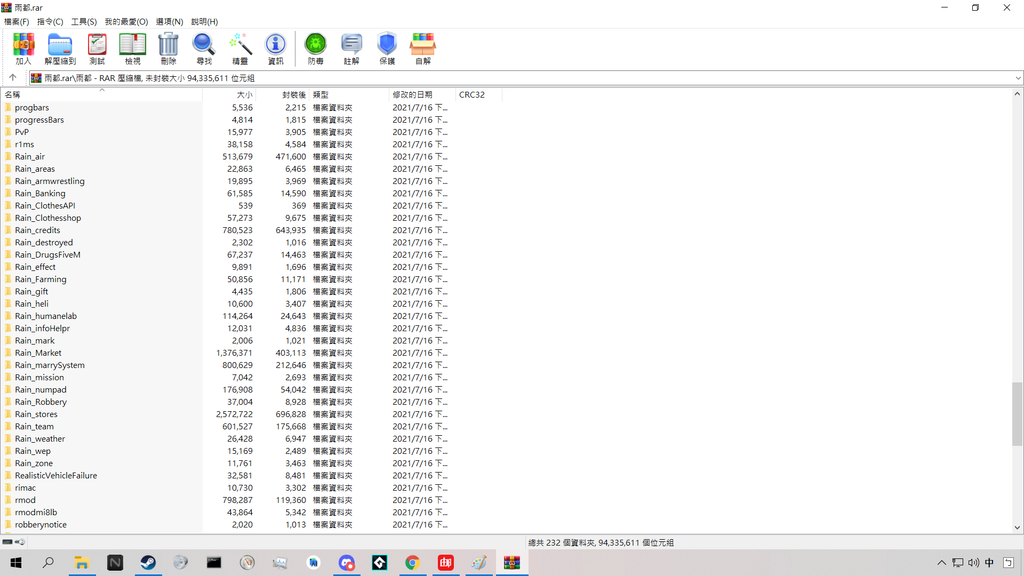Sort by the 大小 column header
This screenshot has height=576, width=1024.
point(229,95)
